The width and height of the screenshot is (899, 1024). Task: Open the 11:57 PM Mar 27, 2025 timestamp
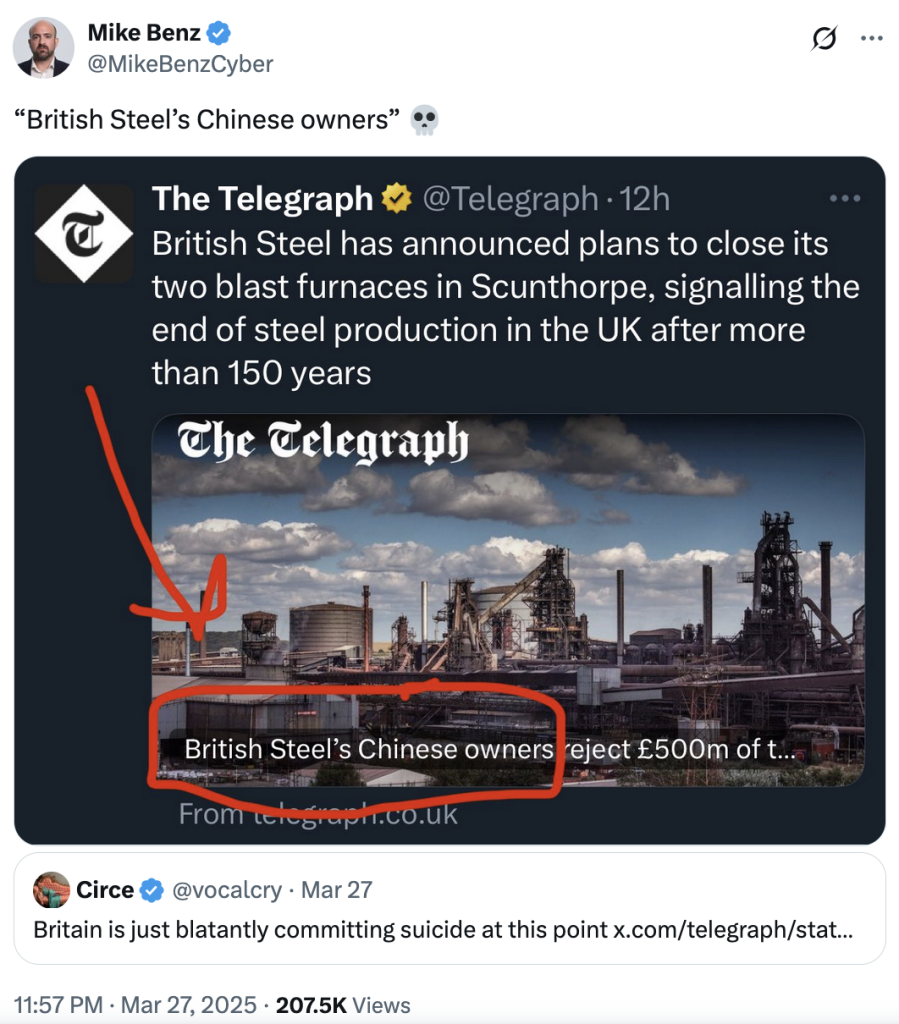coord(135,1004)
